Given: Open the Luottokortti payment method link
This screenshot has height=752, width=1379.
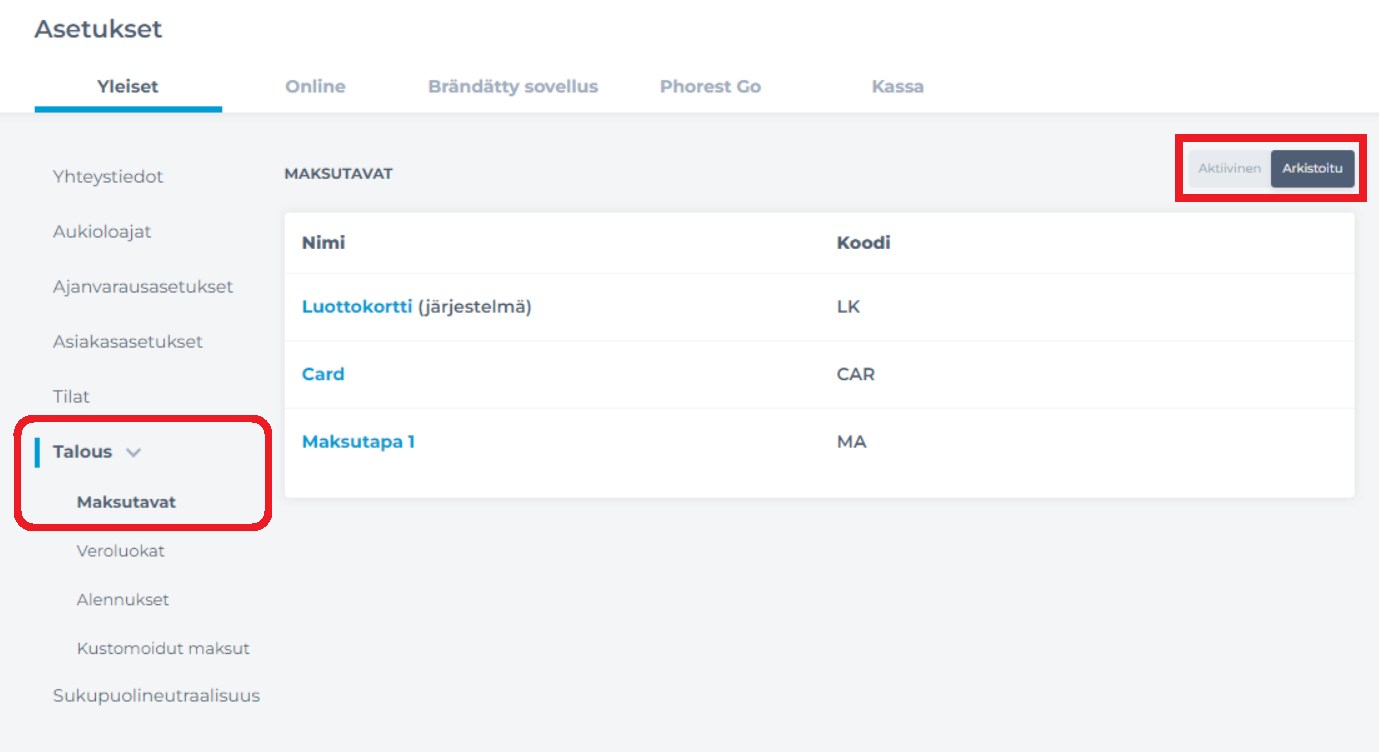Looking at the screenshot, I should pyautogui.click(x=357, y=307).
